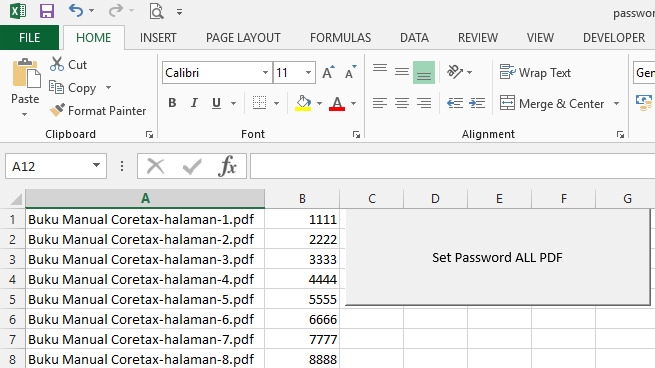Open the font name dropdown arrow
The image size is (655, 368).
tap(265, 73)
